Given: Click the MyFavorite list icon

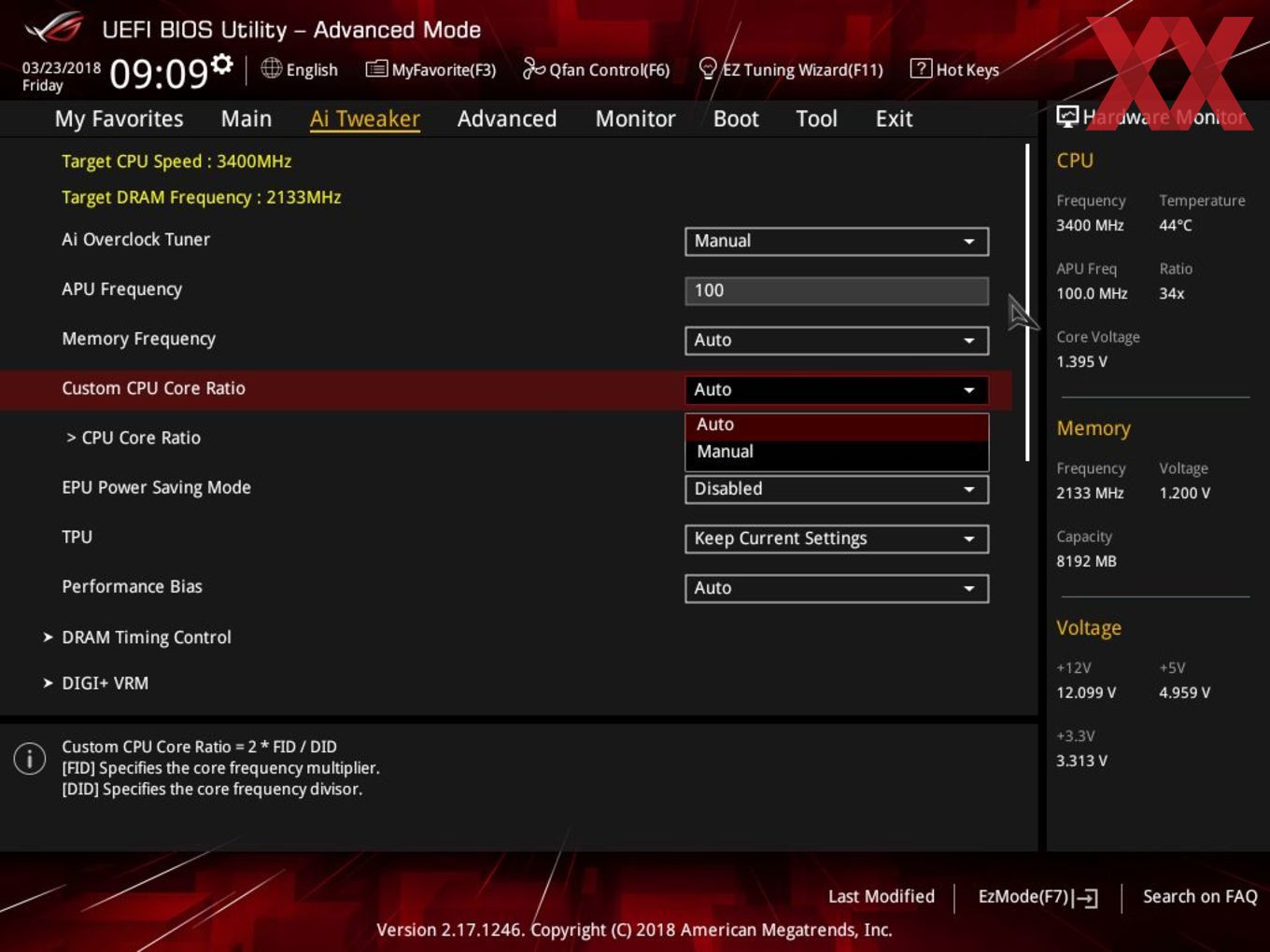Looking at the screenshot, I should 376,69.
